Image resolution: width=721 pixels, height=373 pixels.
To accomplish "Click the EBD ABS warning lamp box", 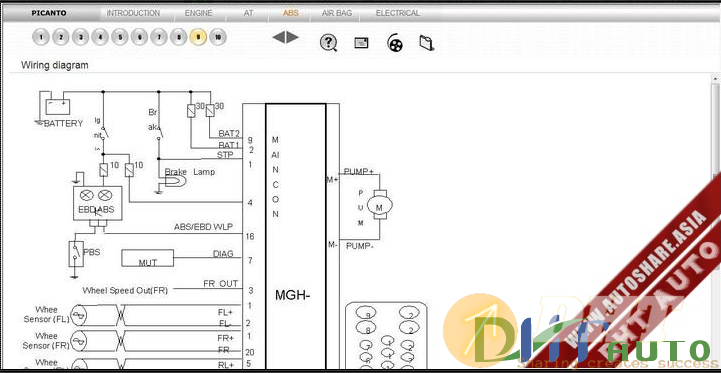I will pyautogui.click(x=97, y=203).
